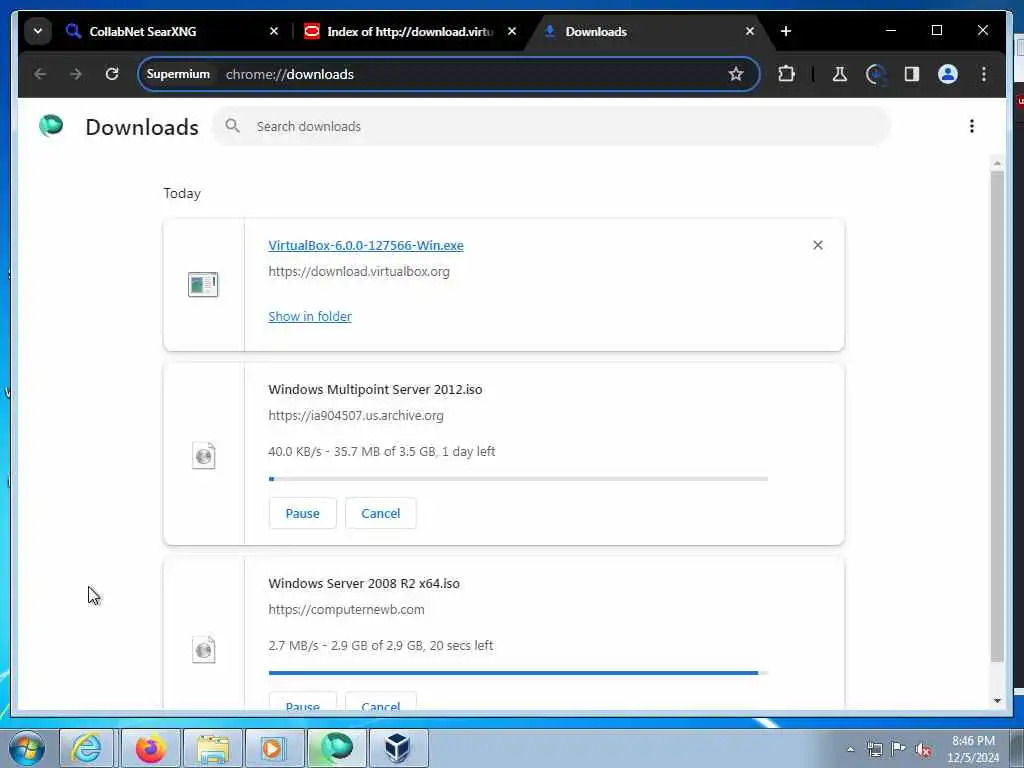
Task: Cancel the Windows Server 2008 R2 download
Action: click(x=381, y=701)
